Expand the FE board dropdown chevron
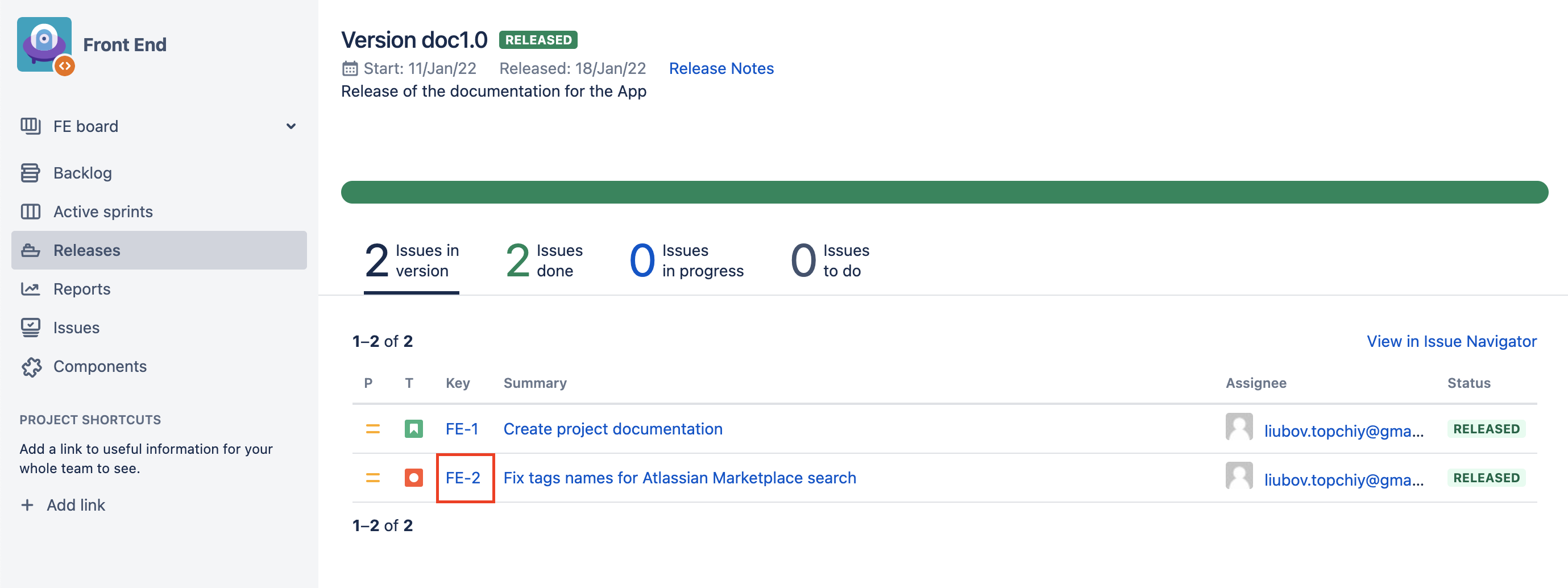 291,127
